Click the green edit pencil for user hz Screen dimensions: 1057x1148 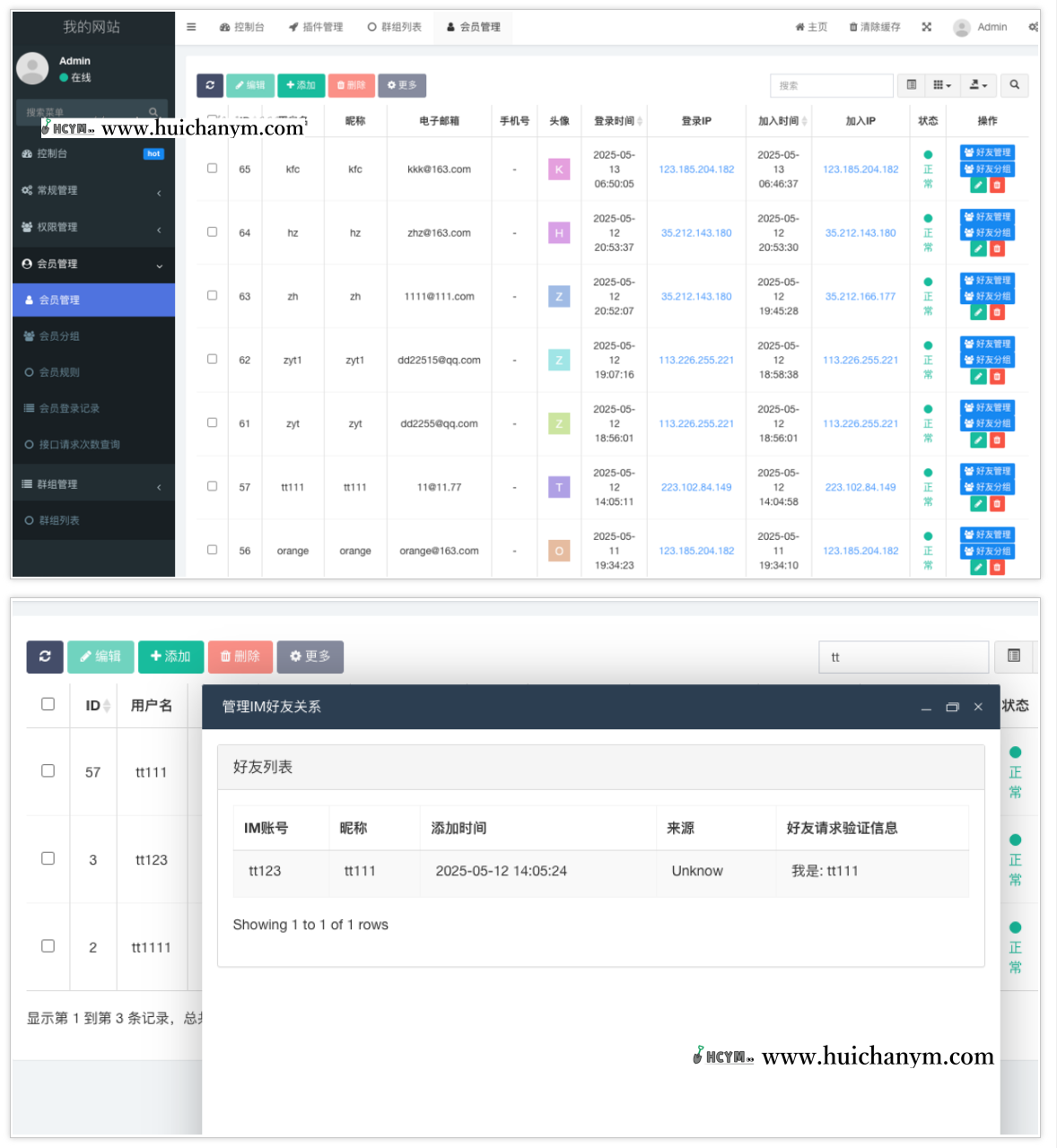[977, 248]
